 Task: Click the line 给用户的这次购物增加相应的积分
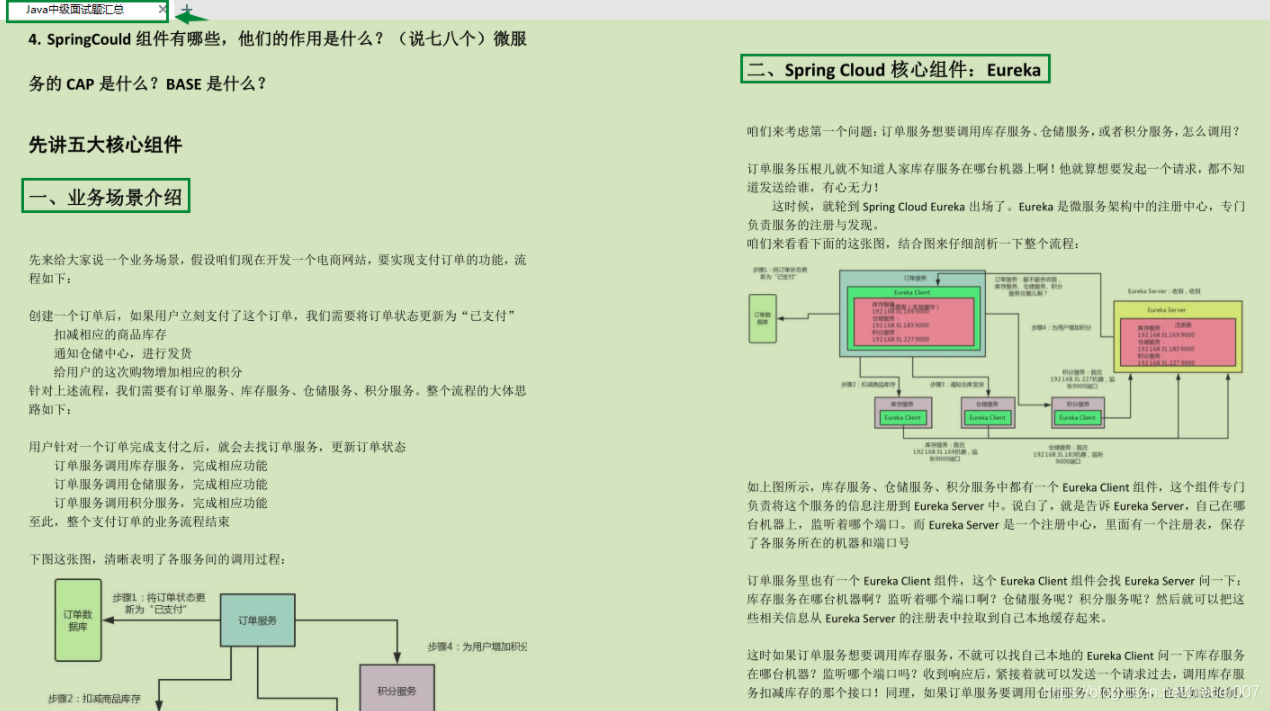[148, 372]
